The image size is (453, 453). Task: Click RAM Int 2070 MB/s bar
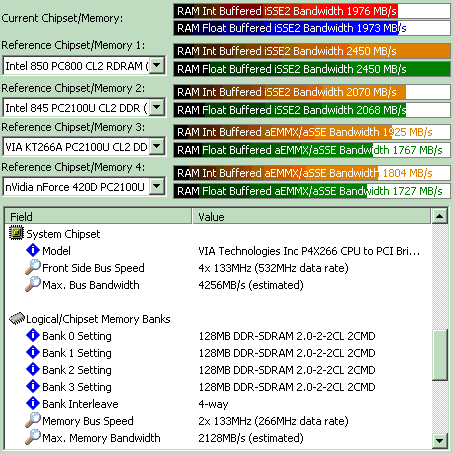pyautogui.click(x=312, y=92)
